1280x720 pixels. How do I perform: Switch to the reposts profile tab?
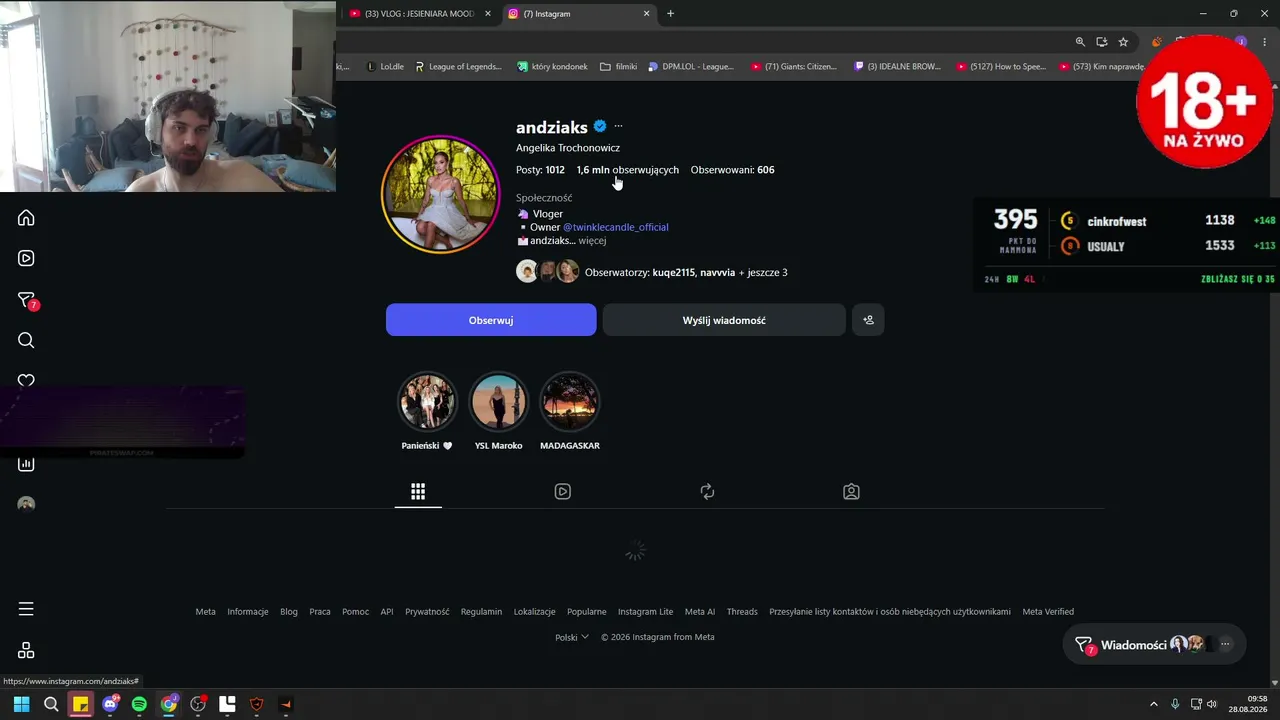tap(707, 492)
